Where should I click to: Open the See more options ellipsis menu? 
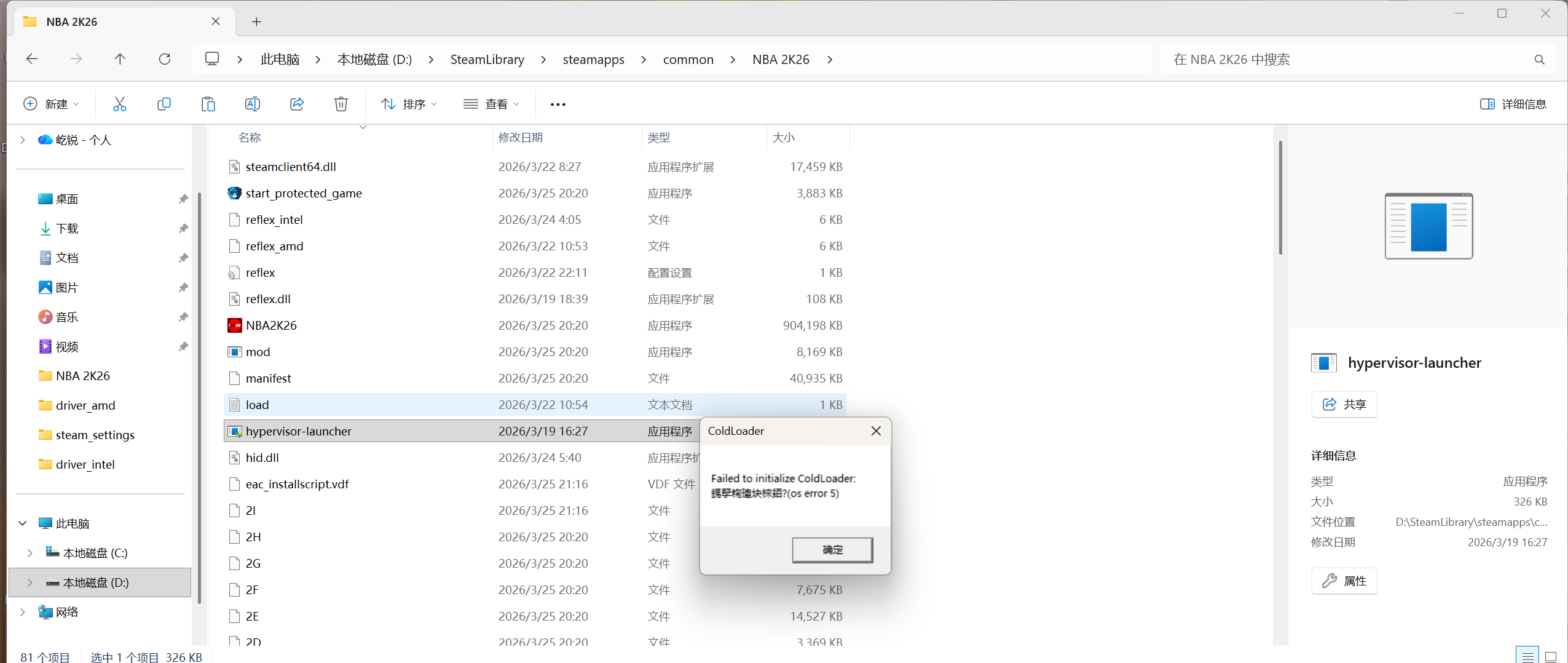[x=557, y=104]
